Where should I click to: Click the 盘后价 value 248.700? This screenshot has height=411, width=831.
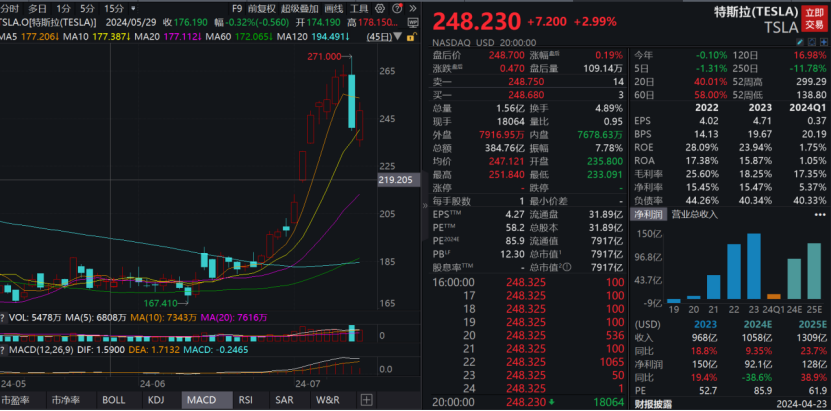[x=507, y=55]
